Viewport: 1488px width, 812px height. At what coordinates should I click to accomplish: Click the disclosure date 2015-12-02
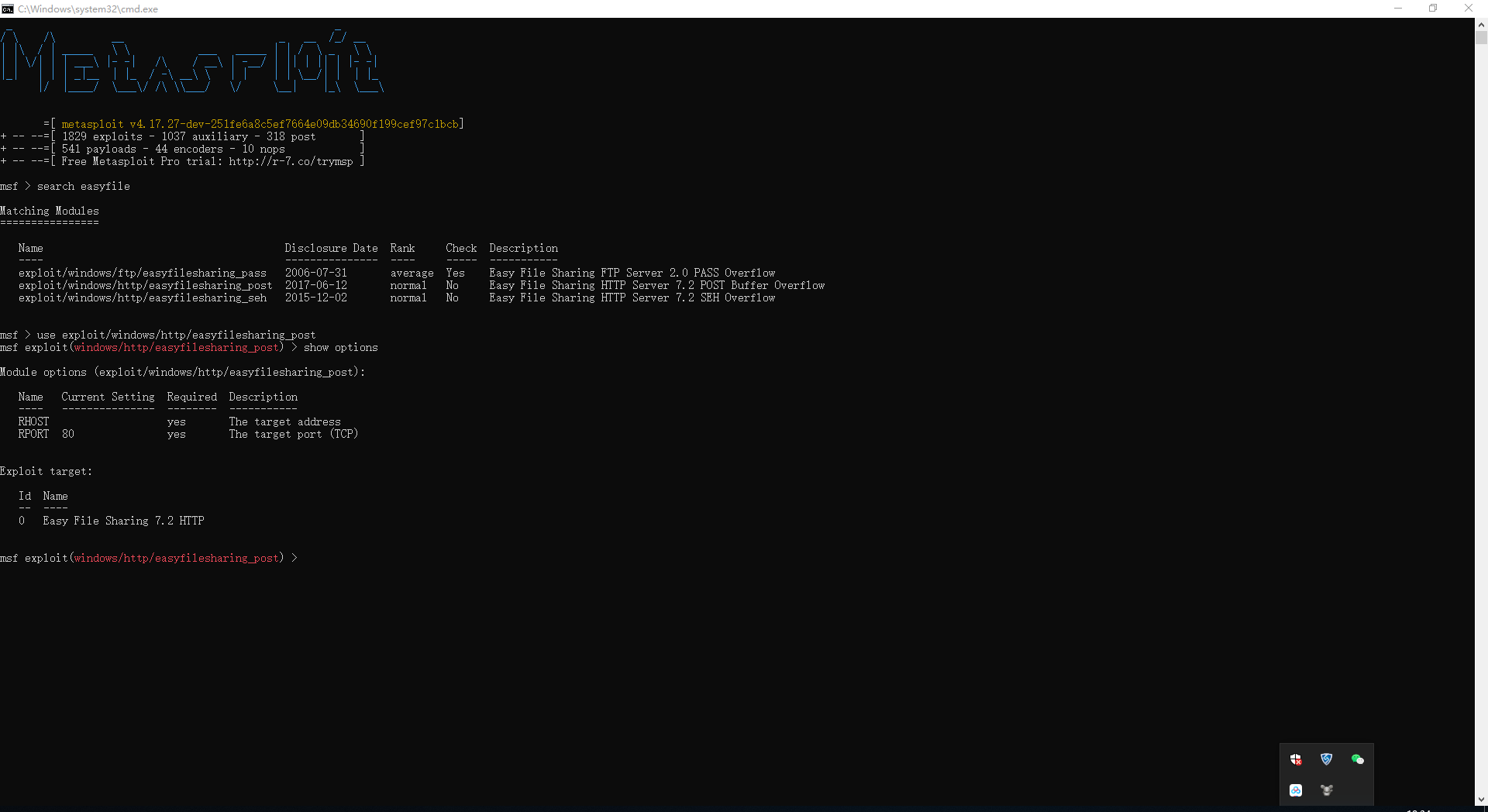point(316,298)
